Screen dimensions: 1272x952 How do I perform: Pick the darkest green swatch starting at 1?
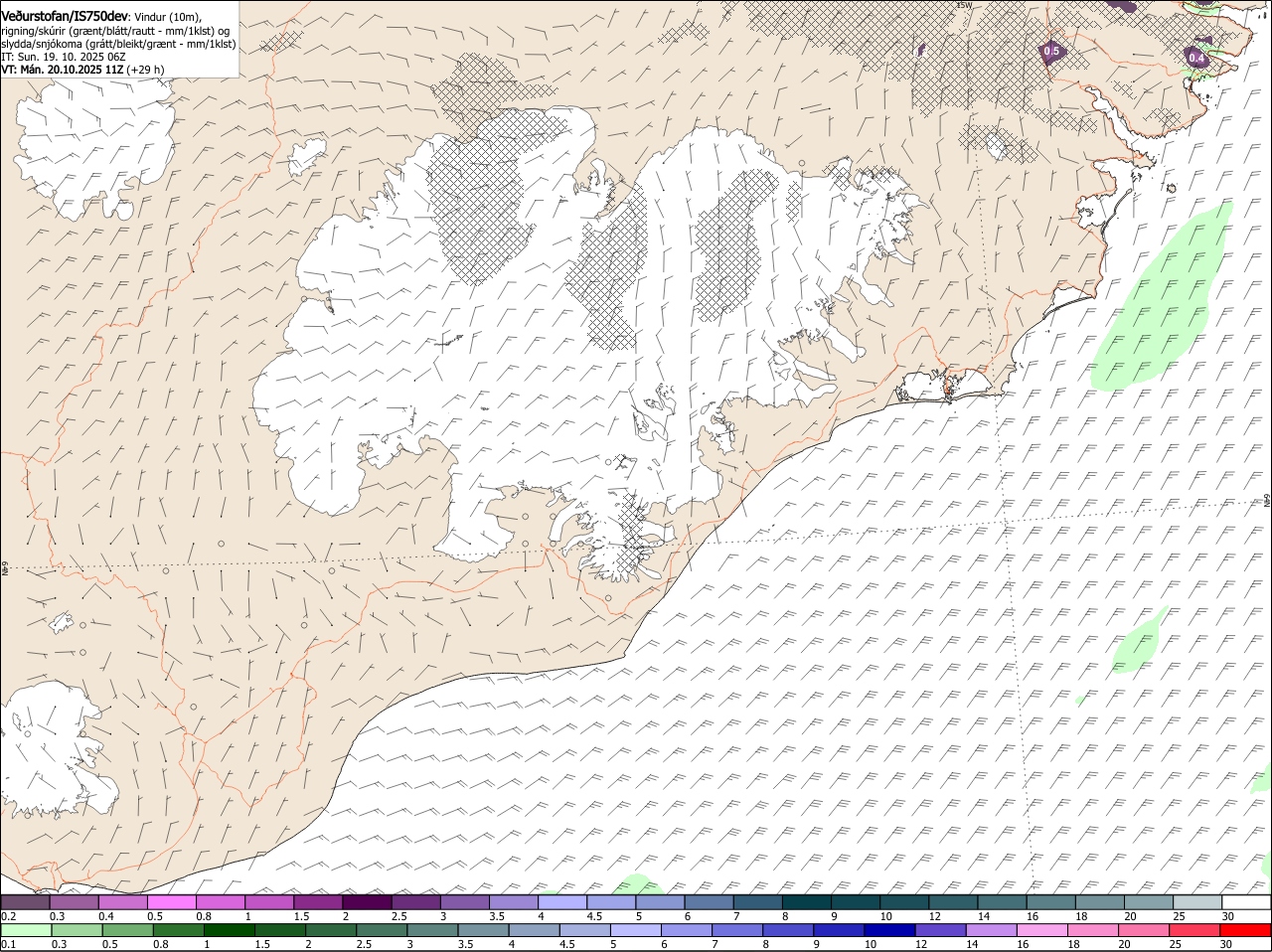point(229,930)
